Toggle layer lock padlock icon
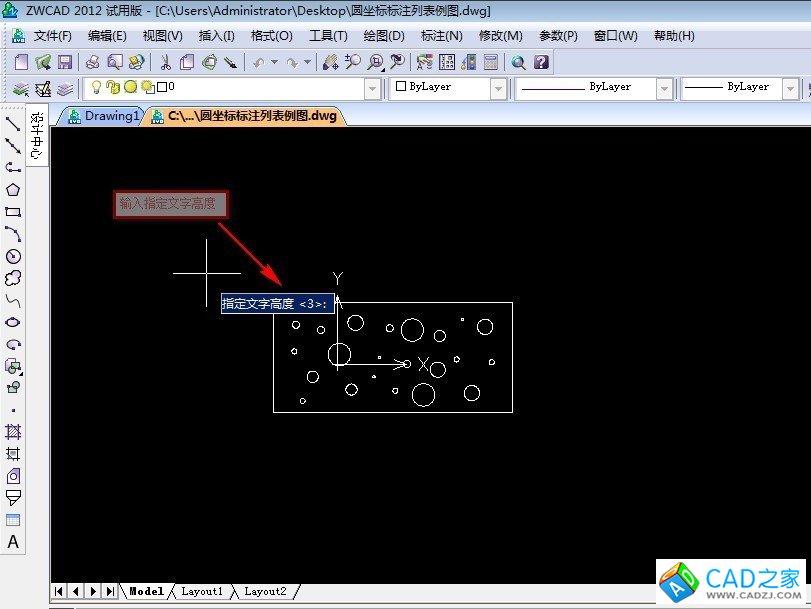 click(x=113, y=88)
